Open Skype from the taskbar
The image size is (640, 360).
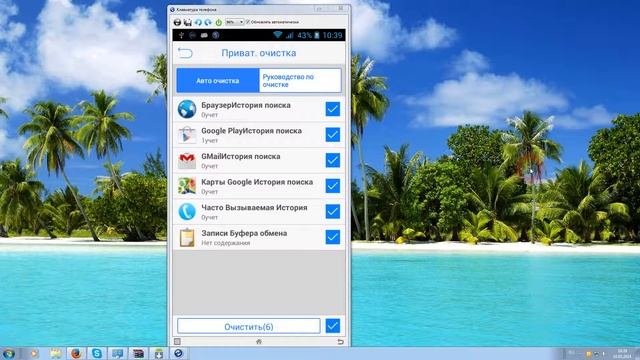click(x=97, y=353)
